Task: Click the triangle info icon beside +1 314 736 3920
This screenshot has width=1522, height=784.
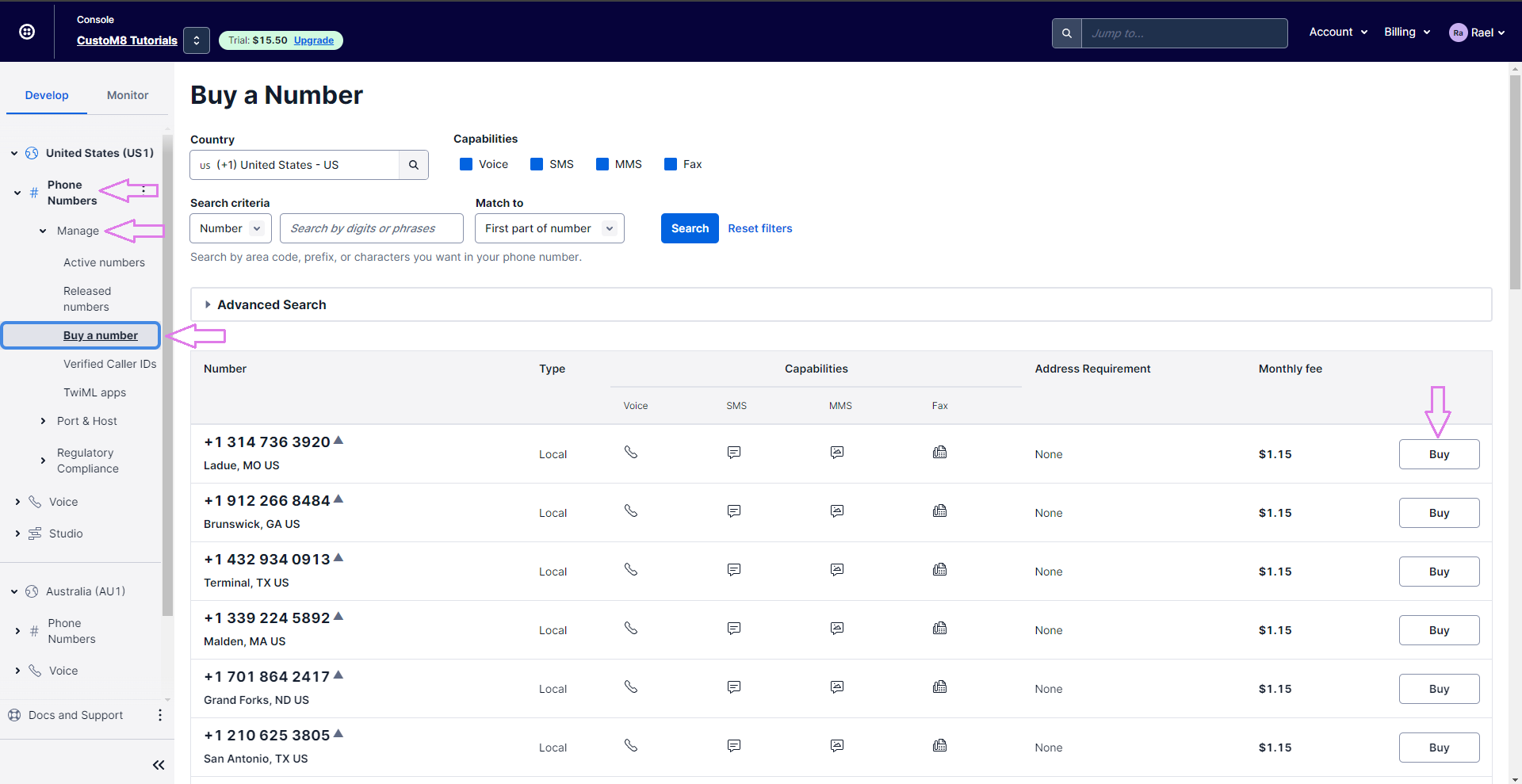Action: tap(338, 440)
